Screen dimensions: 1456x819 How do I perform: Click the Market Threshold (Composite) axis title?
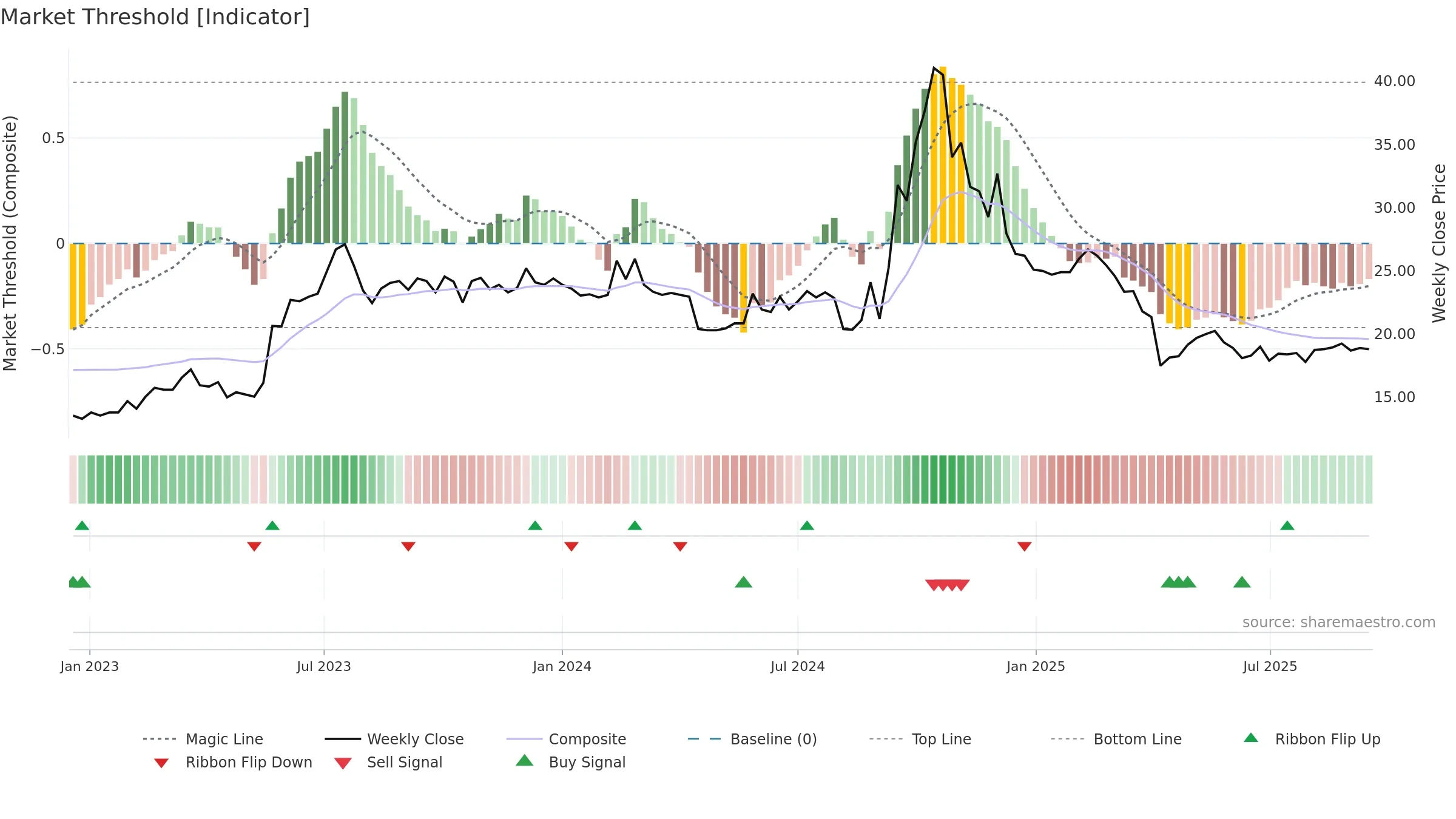click(10, 243)
